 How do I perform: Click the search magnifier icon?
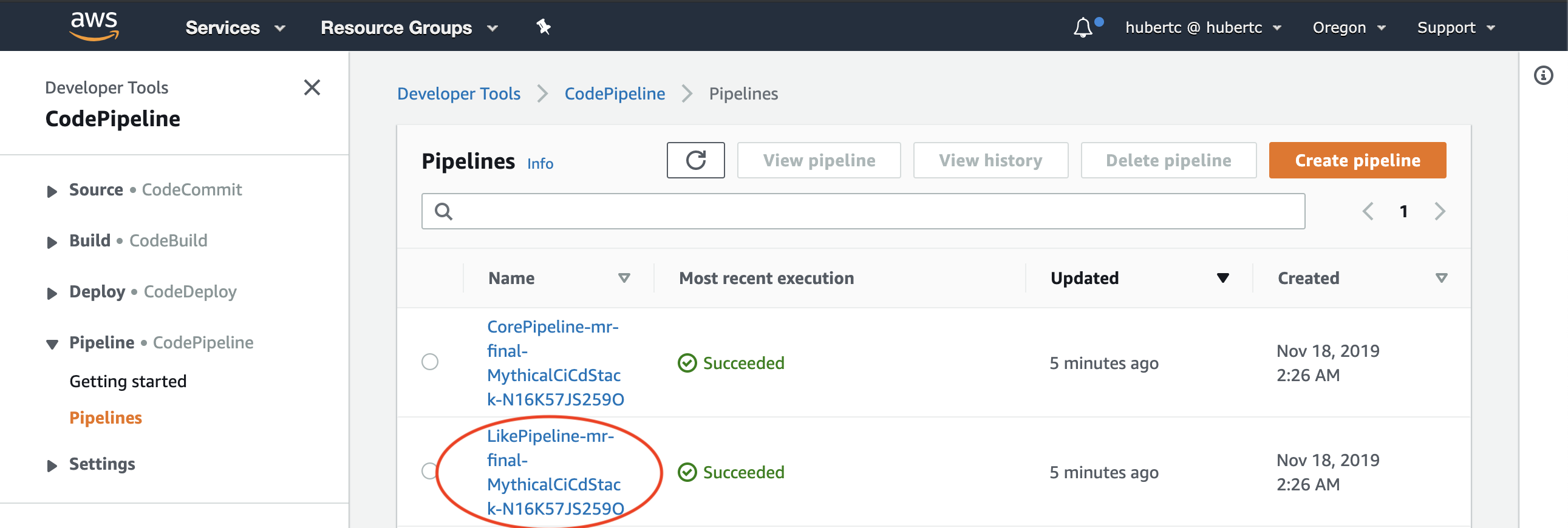[x=443, y=211]
